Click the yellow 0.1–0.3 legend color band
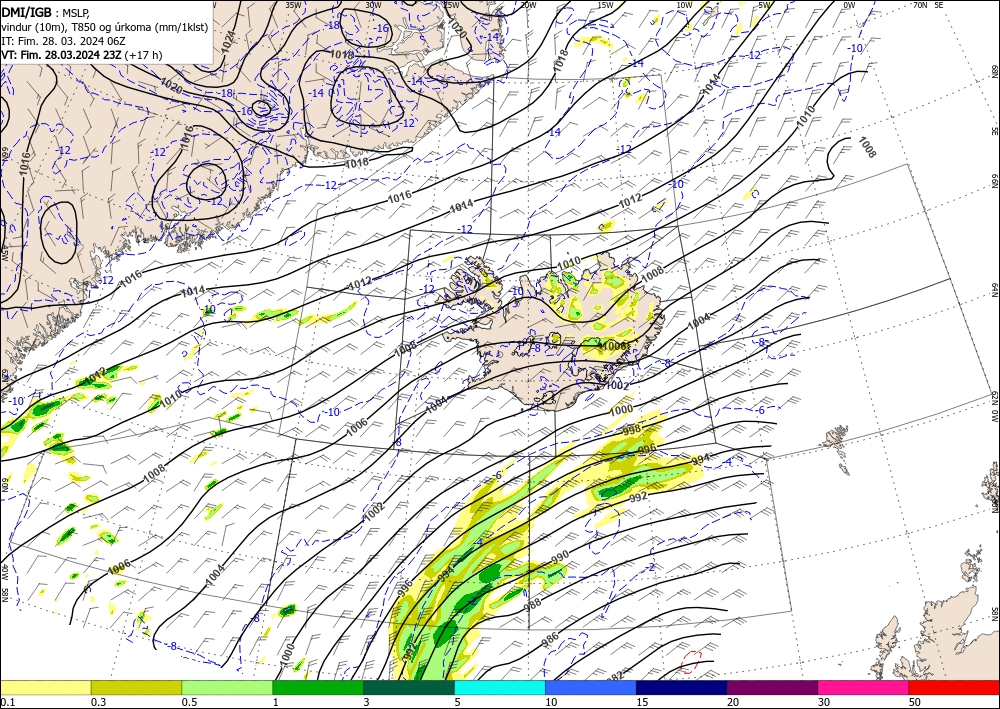Screen dimensions: 1000x709 tap(45, 687)
